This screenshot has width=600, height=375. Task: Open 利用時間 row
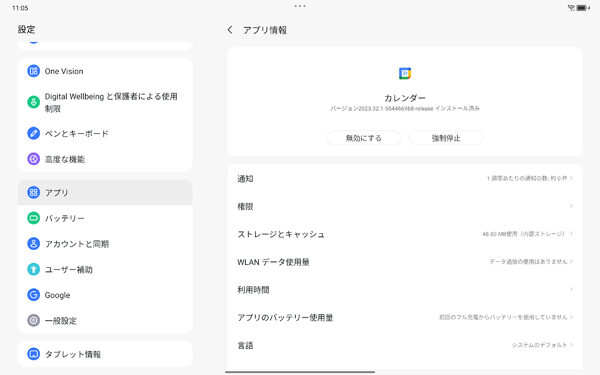tap(405, 290)
